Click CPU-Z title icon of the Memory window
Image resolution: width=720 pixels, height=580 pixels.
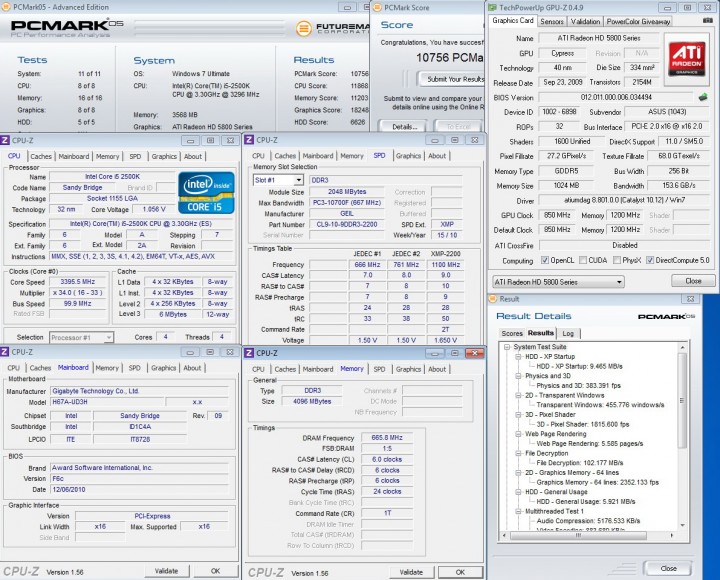coord(249,353)
